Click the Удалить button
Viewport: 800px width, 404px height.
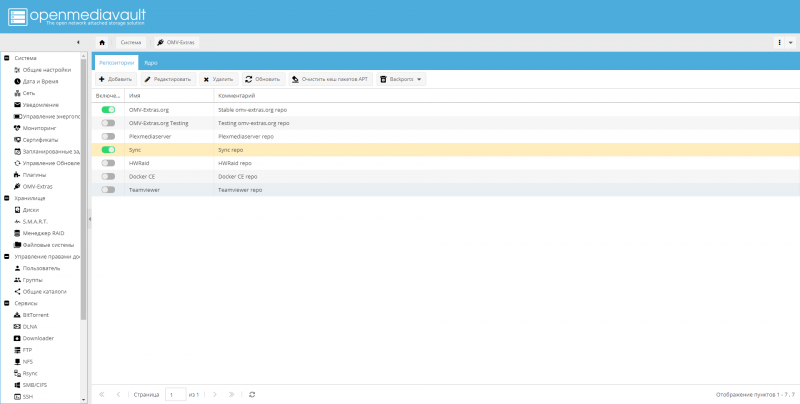click(218, 79)
